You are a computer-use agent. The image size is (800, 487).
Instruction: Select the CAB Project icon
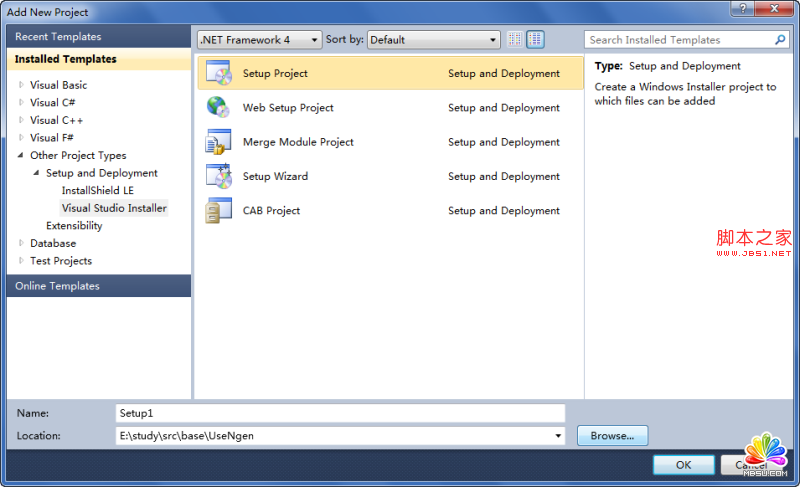coord(218,210)
